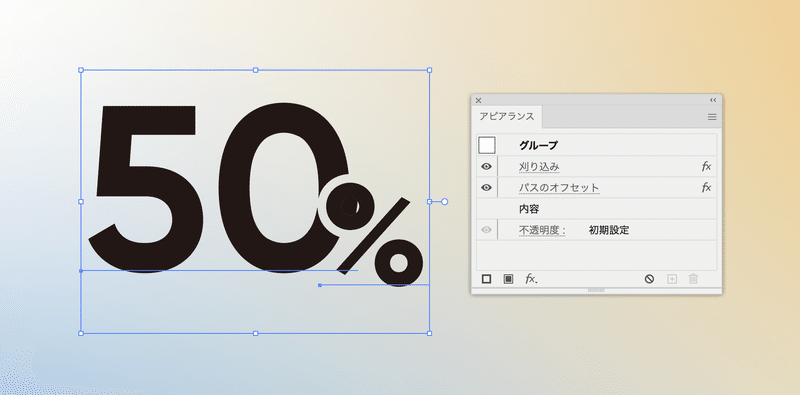Click the fx icon on パスのオフセット row
800x395 pixels.
pyautogui.click(x=706, y=188)
